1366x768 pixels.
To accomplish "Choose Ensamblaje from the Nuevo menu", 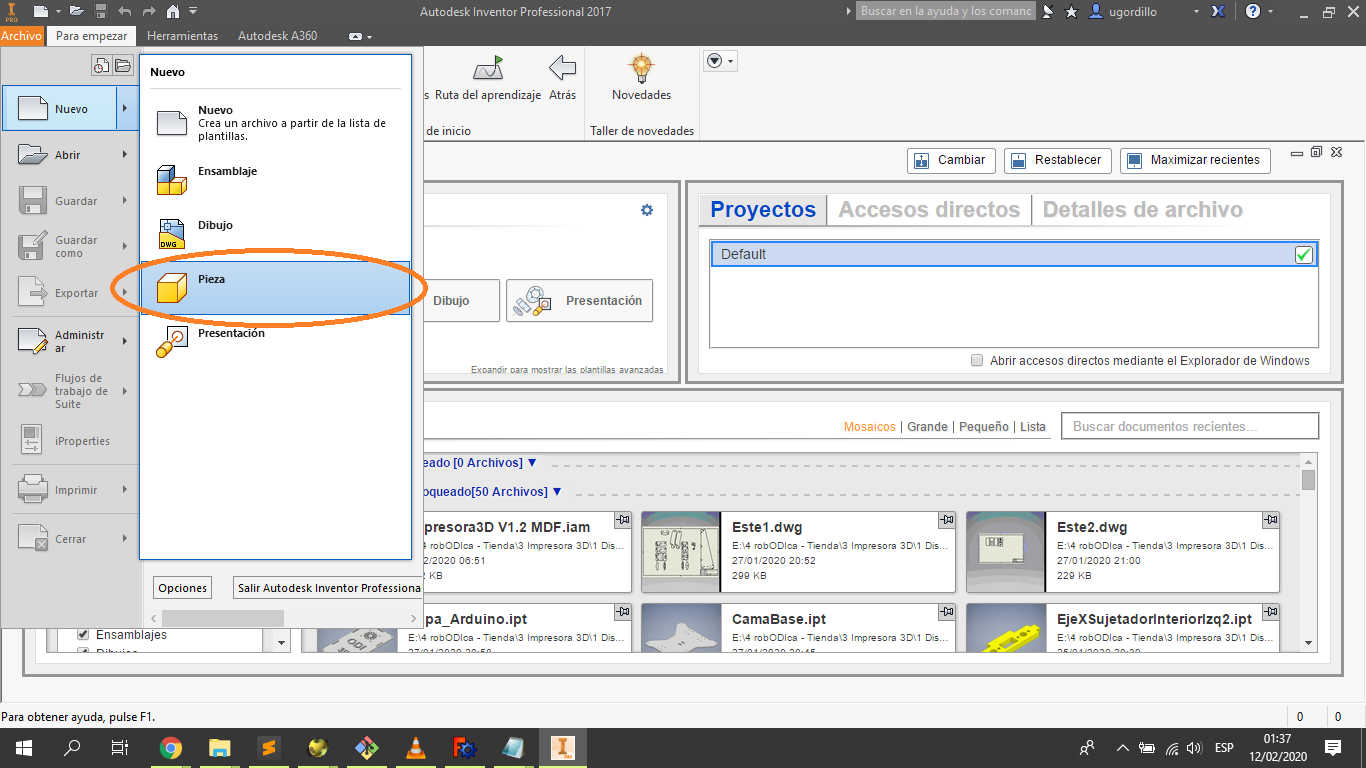I will tap(275, 180).
